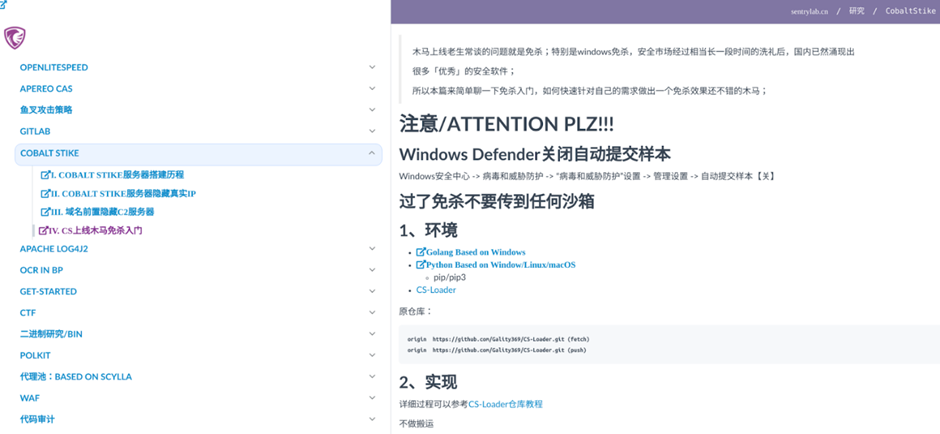
Task: Click the origin push URL code line
Action: click(496, 349)
